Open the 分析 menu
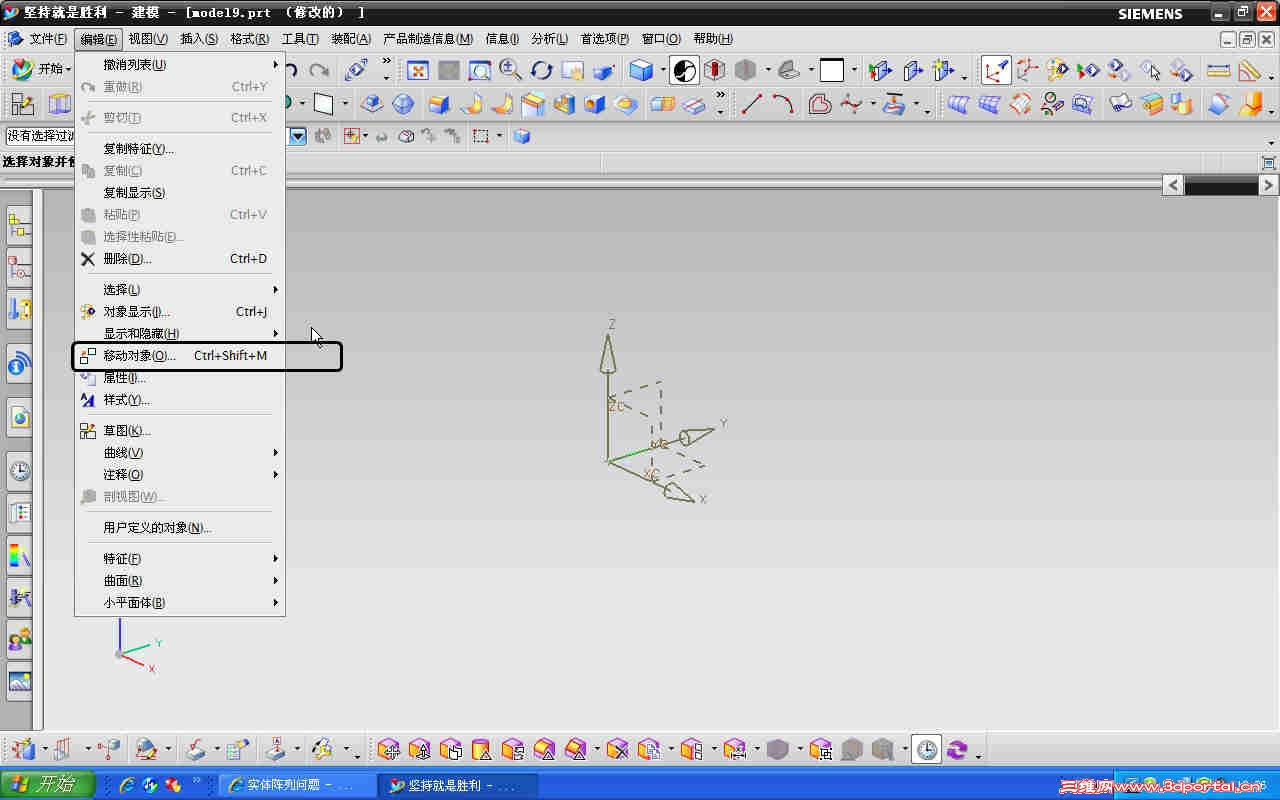This screenshot has height=800, width=1280. click(x=550, y=39)
